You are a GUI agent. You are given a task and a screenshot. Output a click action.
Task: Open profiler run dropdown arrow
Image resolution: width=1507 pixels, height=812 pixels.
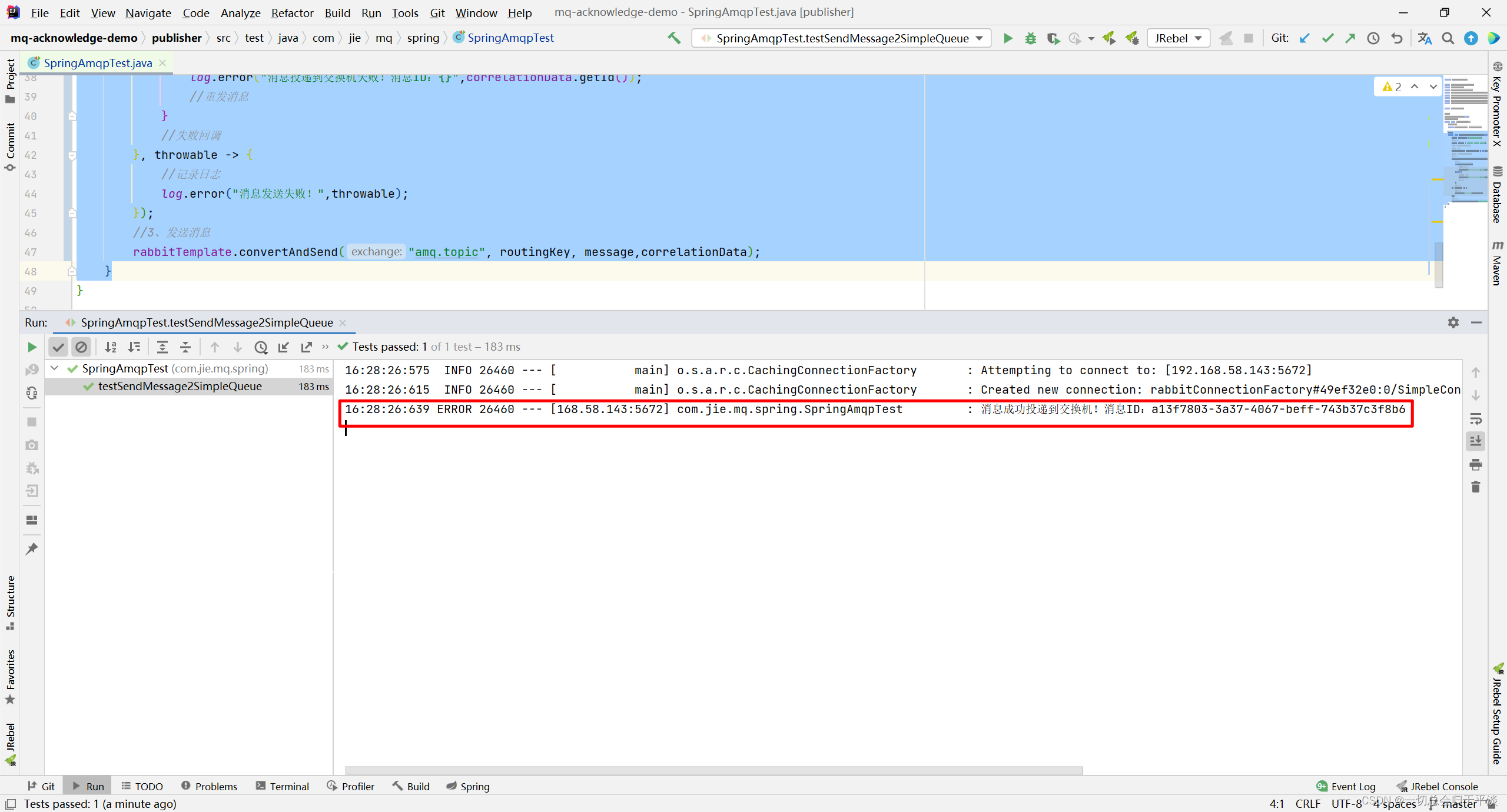pyautogui.click(x=1091, y=38)
